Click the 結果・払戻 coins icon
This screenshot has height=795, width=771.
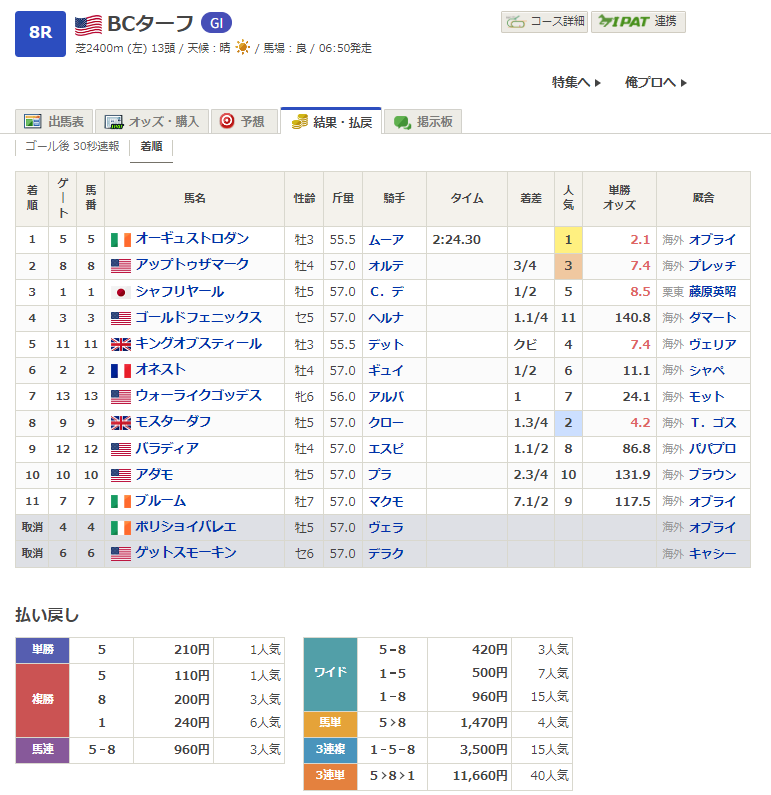(x=299, y=122)
